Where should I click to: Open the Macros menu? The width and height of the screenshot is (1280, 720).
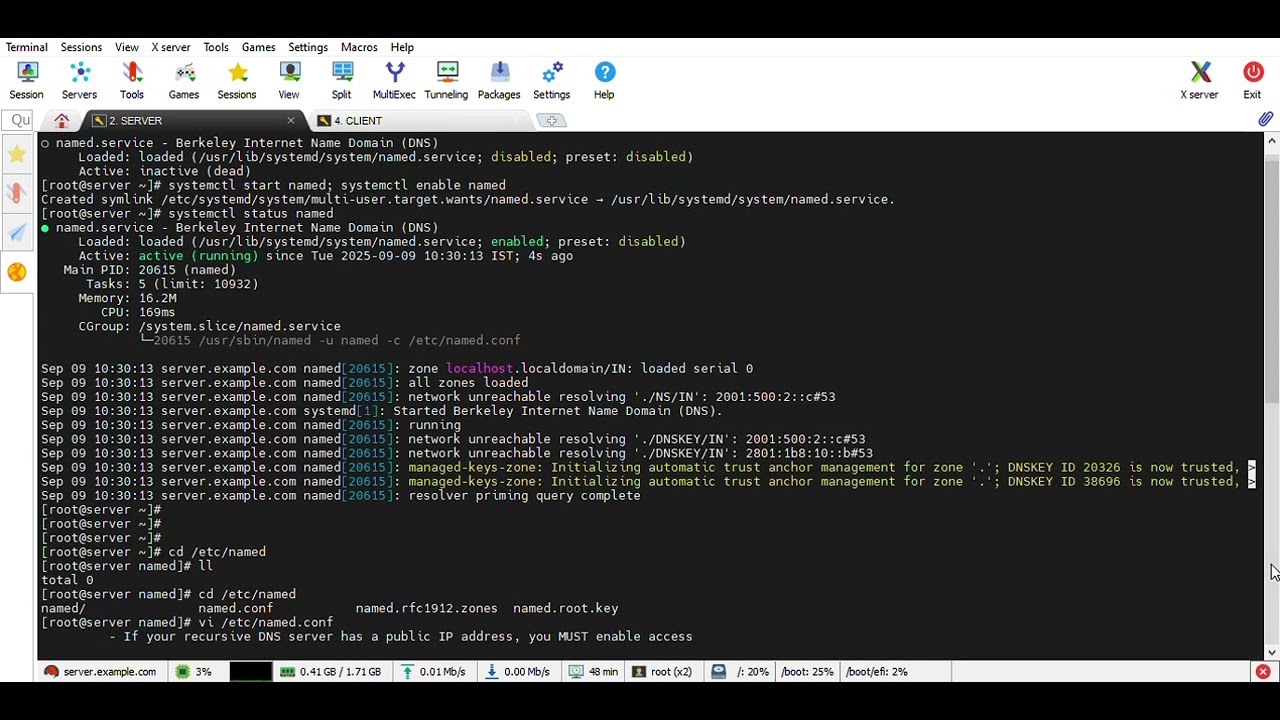359,47
